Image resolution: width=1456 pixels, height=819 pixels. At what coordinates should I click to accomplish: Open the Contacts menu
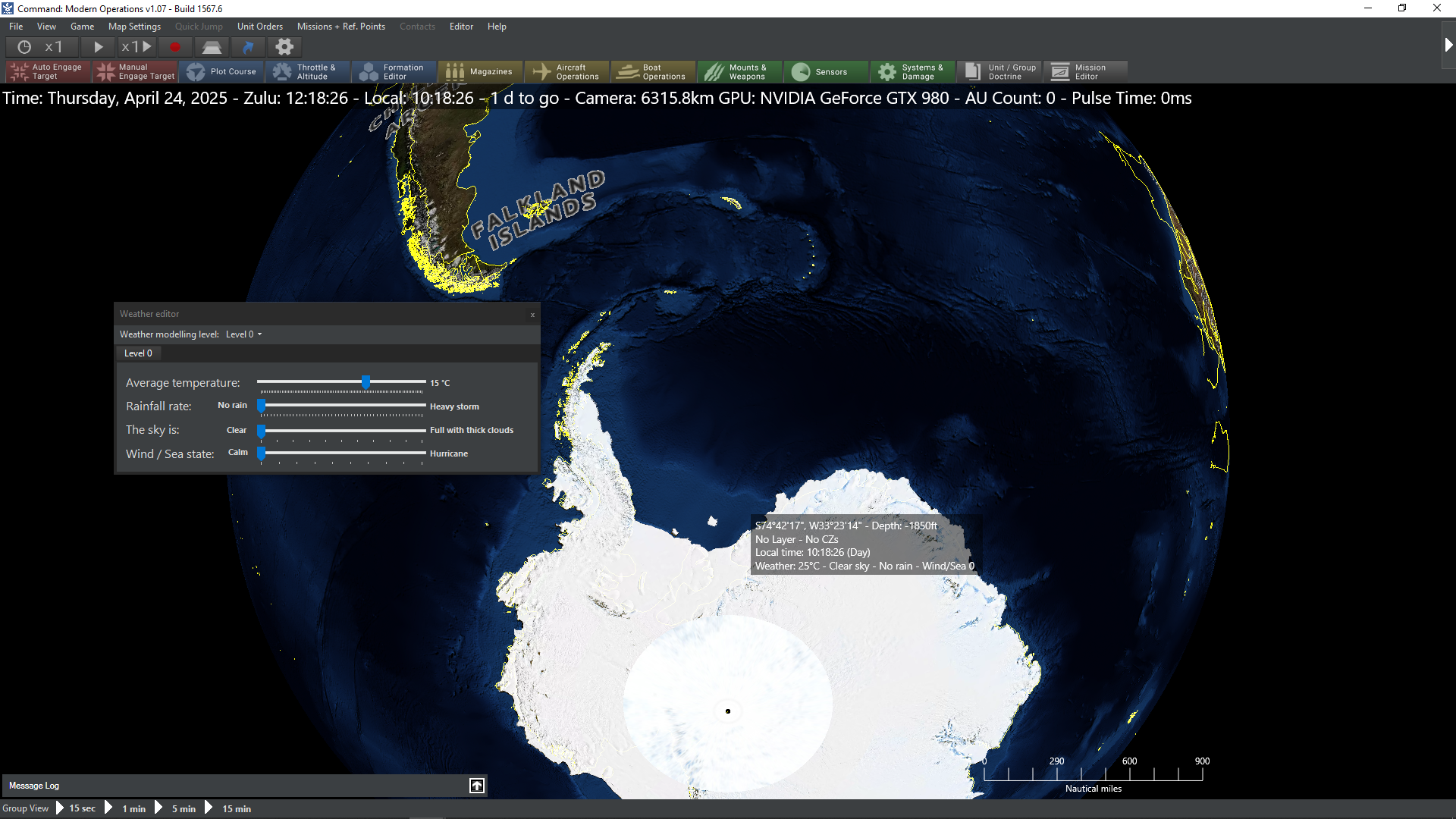point(417,27)
